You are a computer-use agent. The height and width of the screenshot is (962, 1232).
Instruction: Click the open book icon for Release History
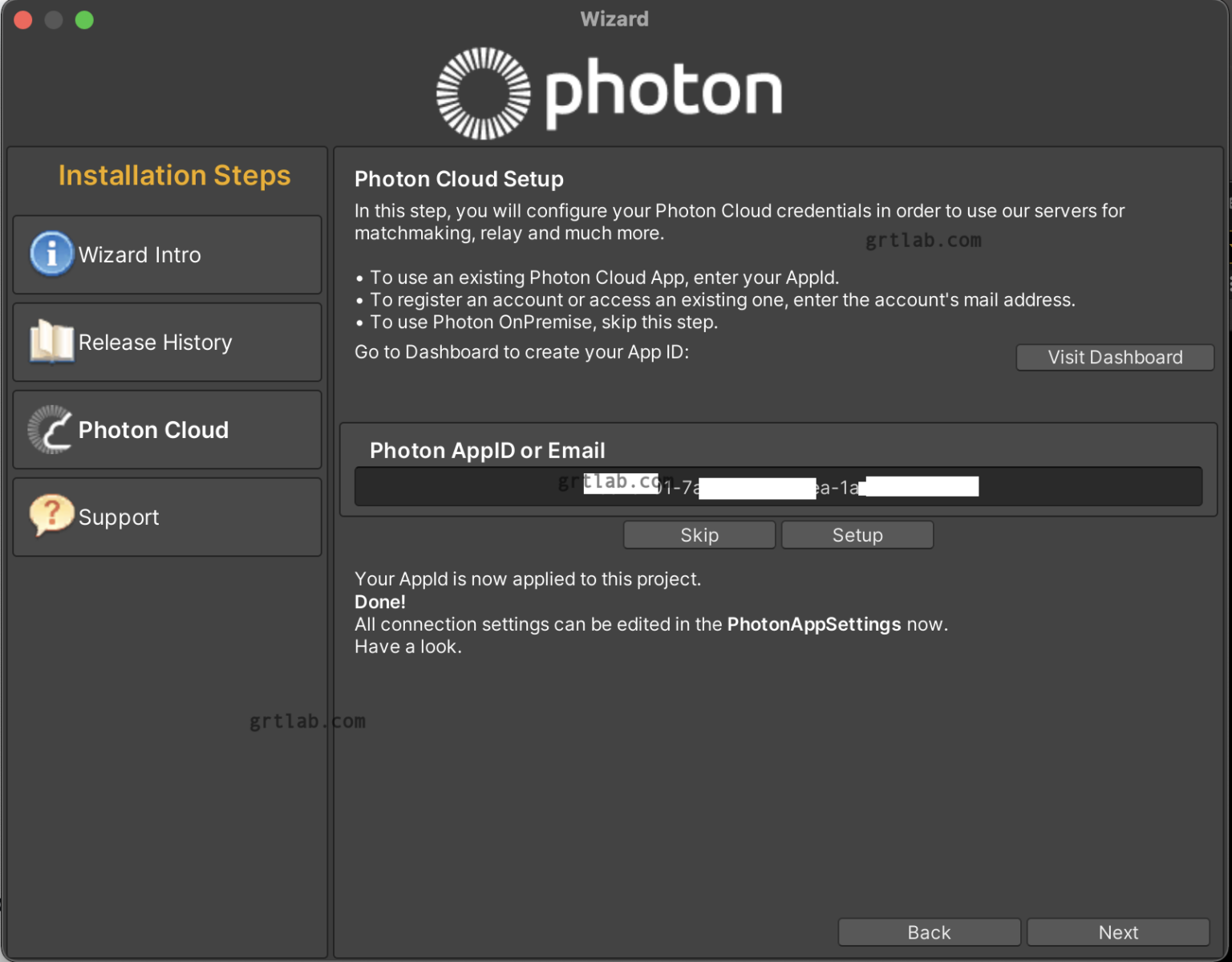pyautogui.click(x=51, y=342)
